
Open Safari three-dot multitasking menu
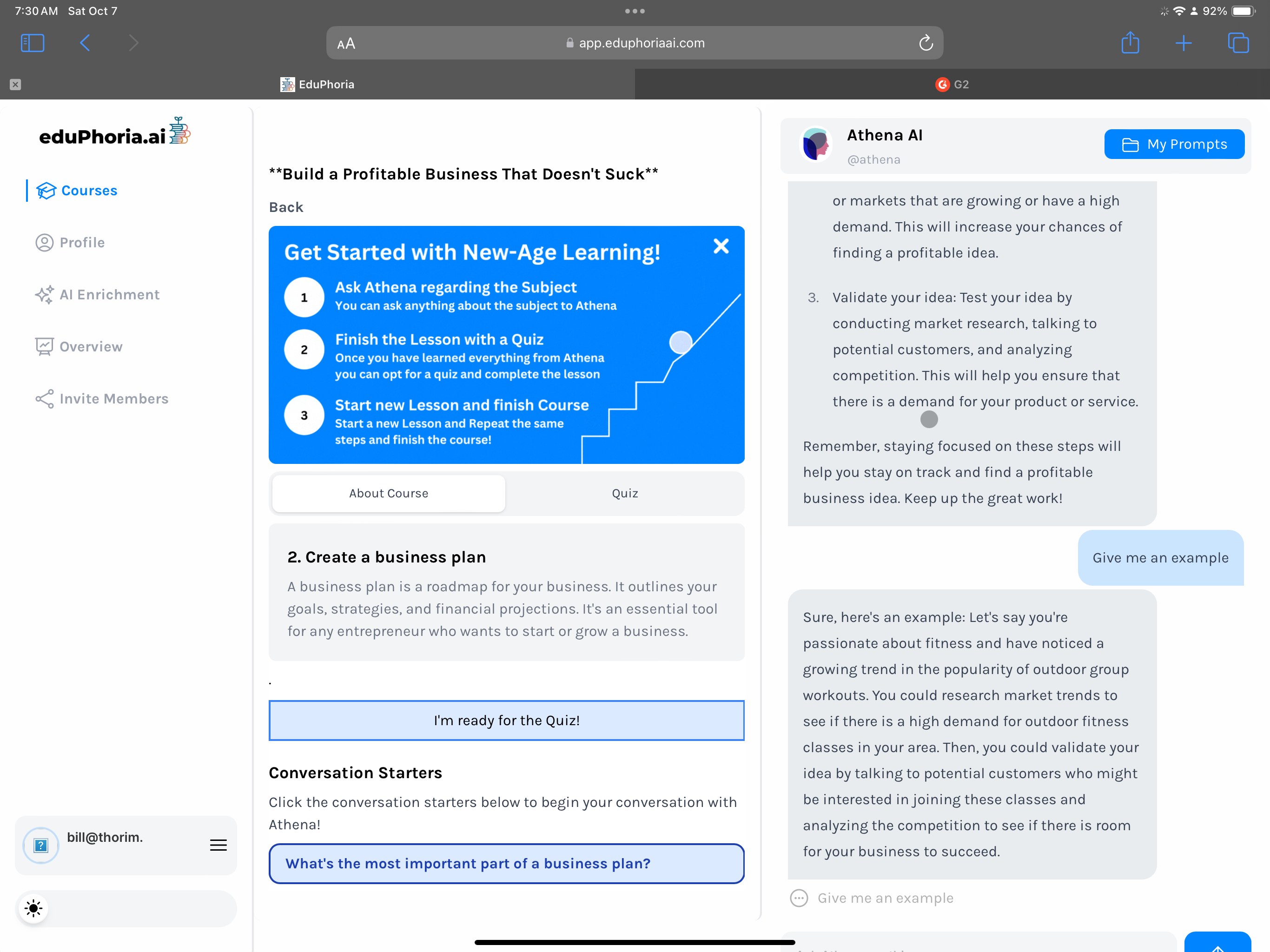635,11
